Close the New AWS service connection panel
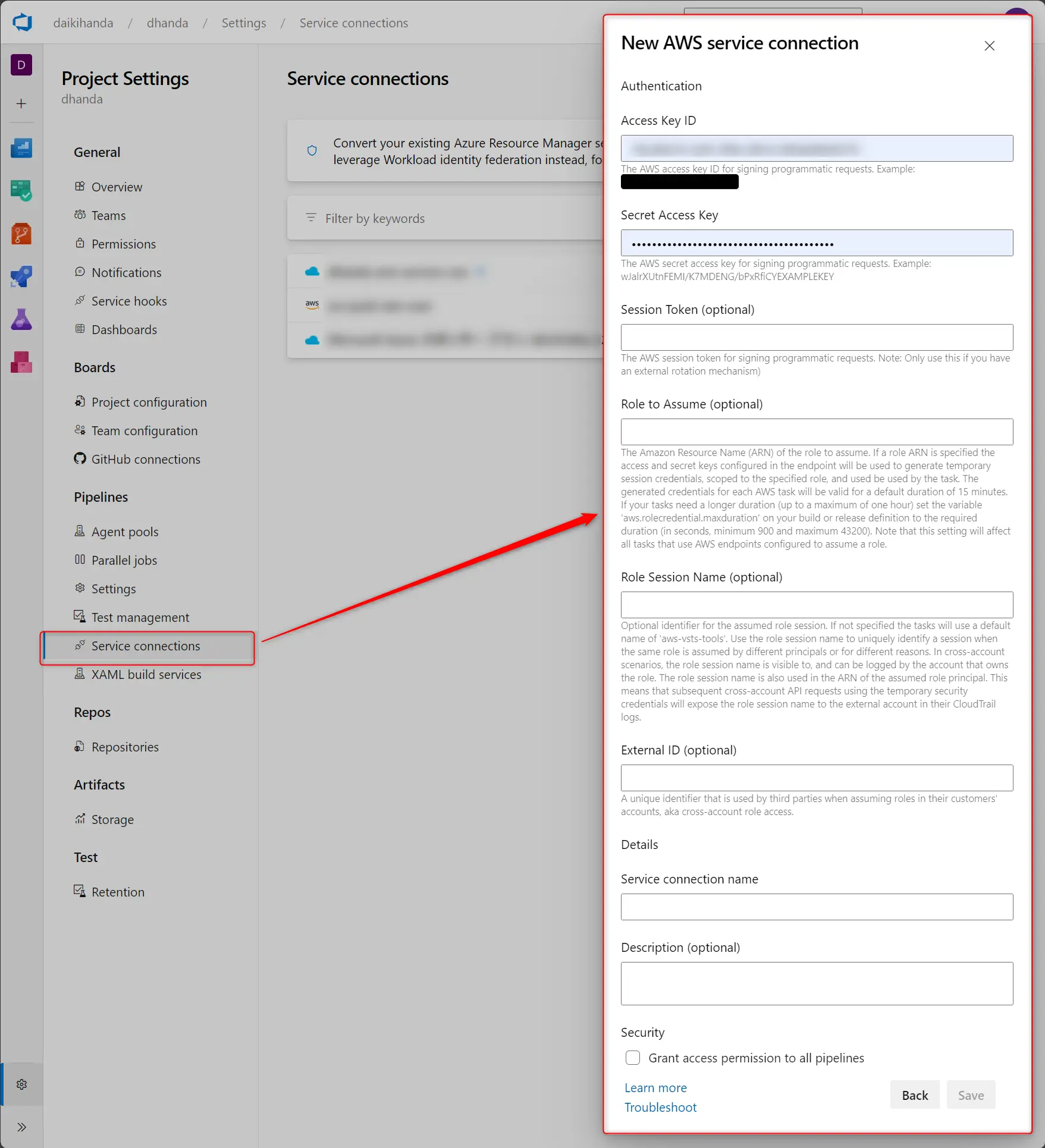 (990, 46)
